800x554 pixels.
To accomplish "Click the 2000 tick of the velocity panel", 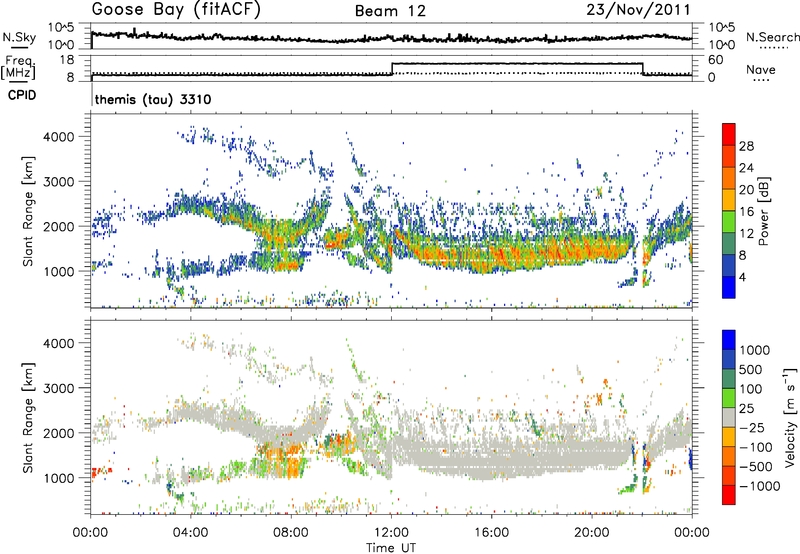I will coord(58,433).
